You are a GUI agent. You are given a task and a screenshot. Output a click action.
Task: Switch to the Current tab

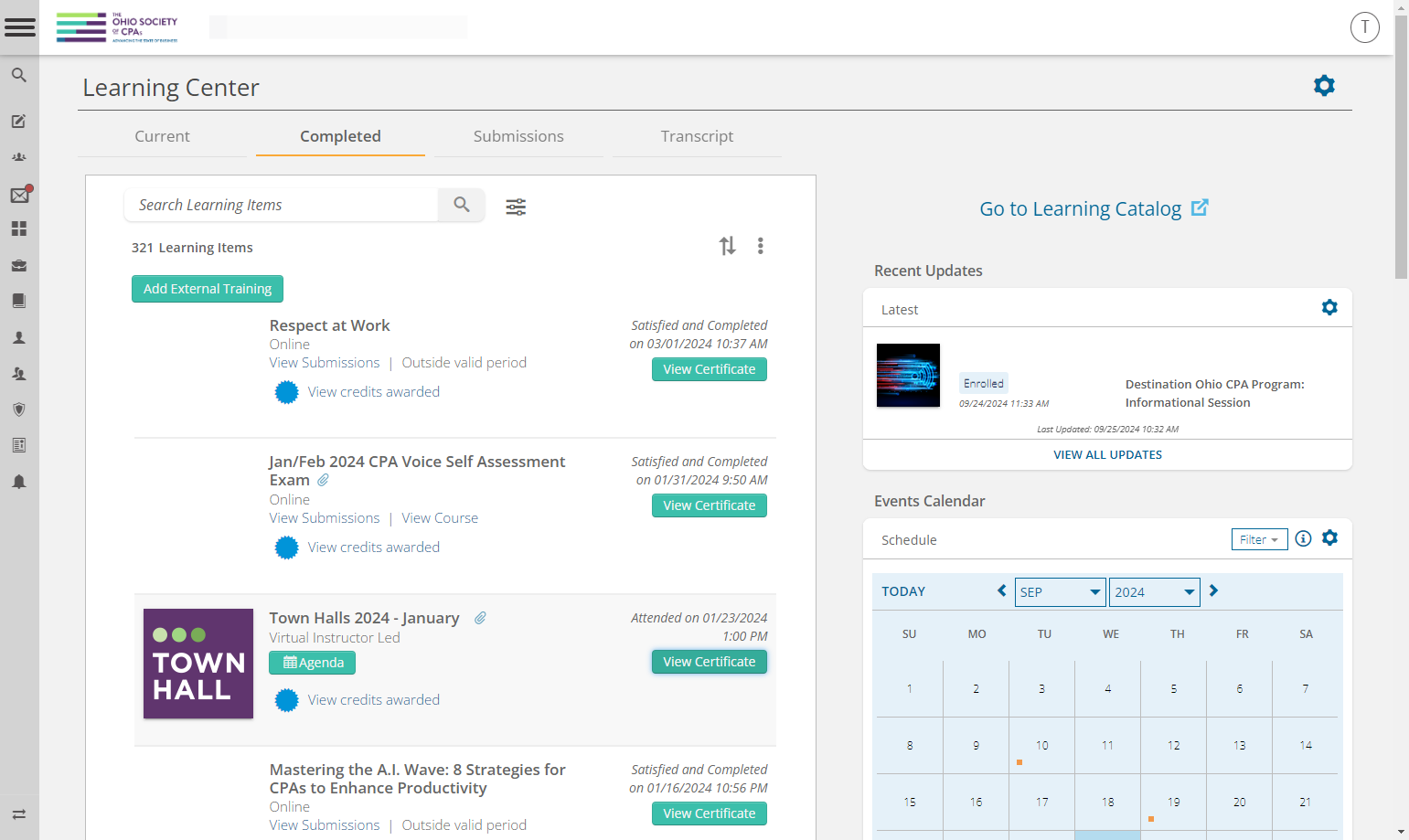162,136
